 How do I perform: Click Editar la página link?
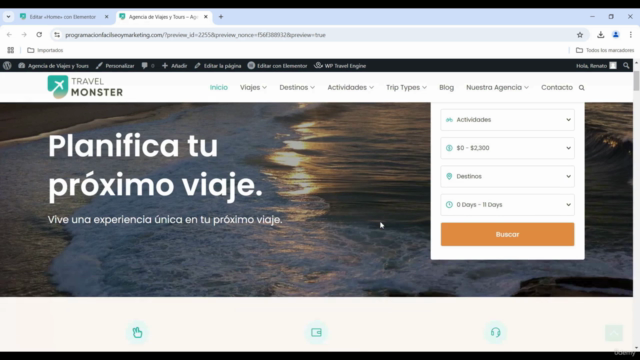coord(218,66)
